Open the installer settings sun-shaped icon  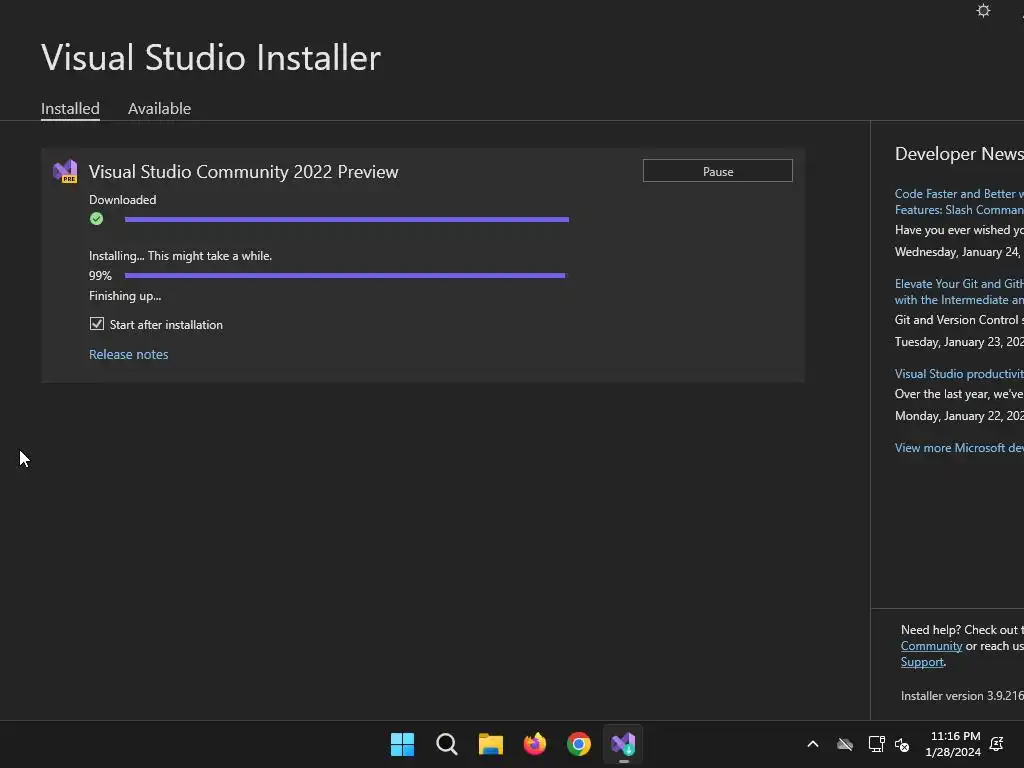983,10
